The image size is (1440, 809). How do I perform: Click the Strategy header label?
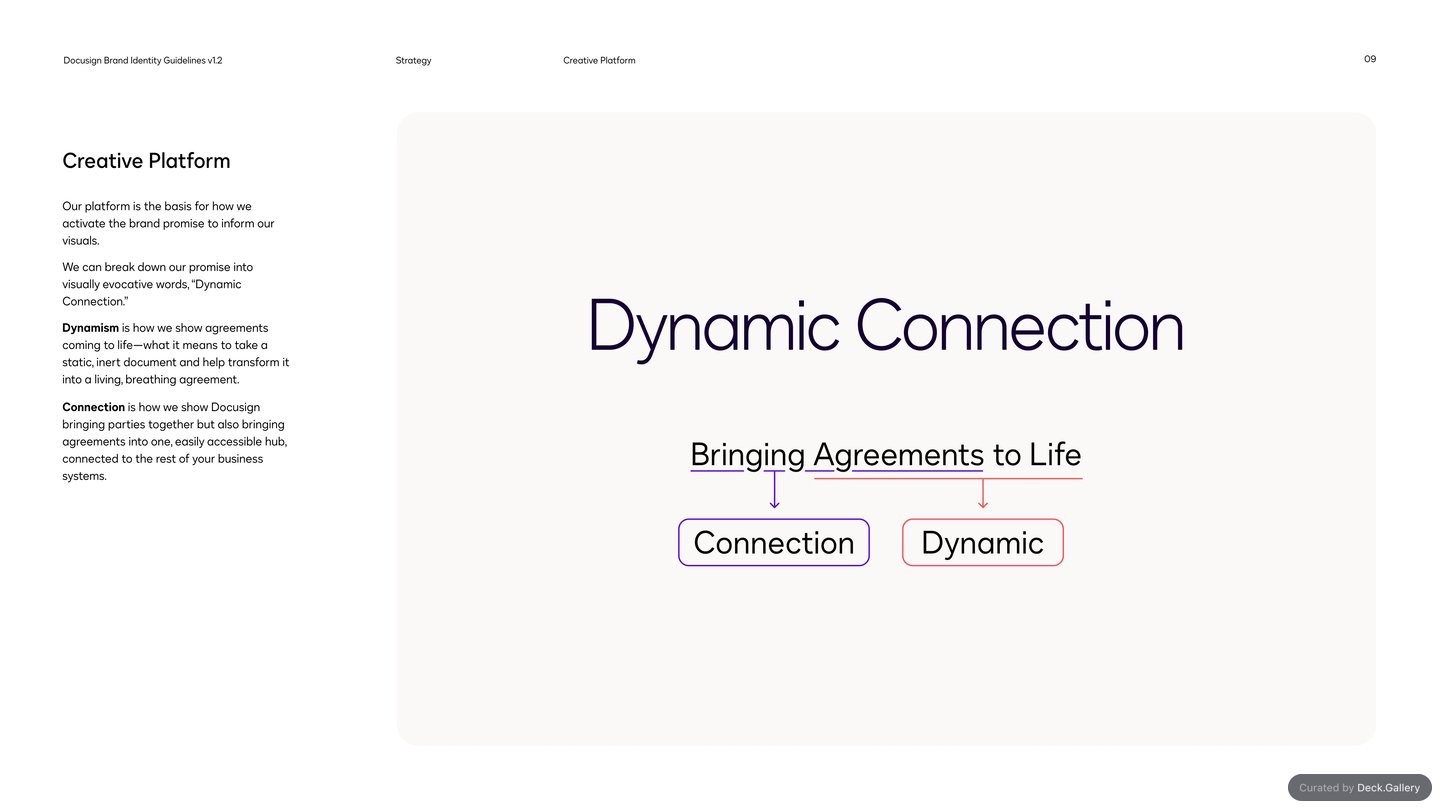413,60
